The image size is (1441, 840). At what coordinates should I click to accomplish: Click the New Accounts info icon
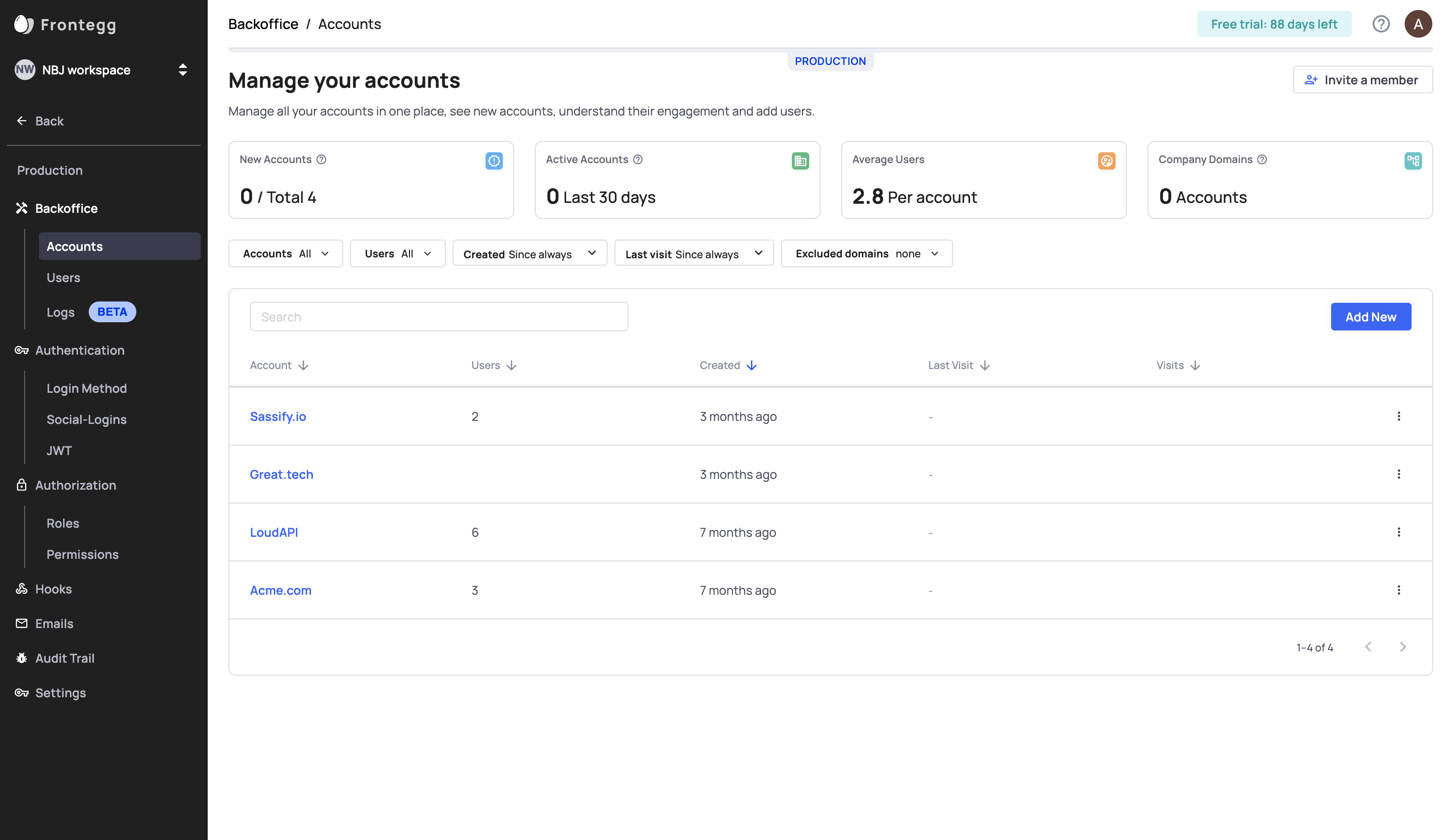tap(322, 160)
